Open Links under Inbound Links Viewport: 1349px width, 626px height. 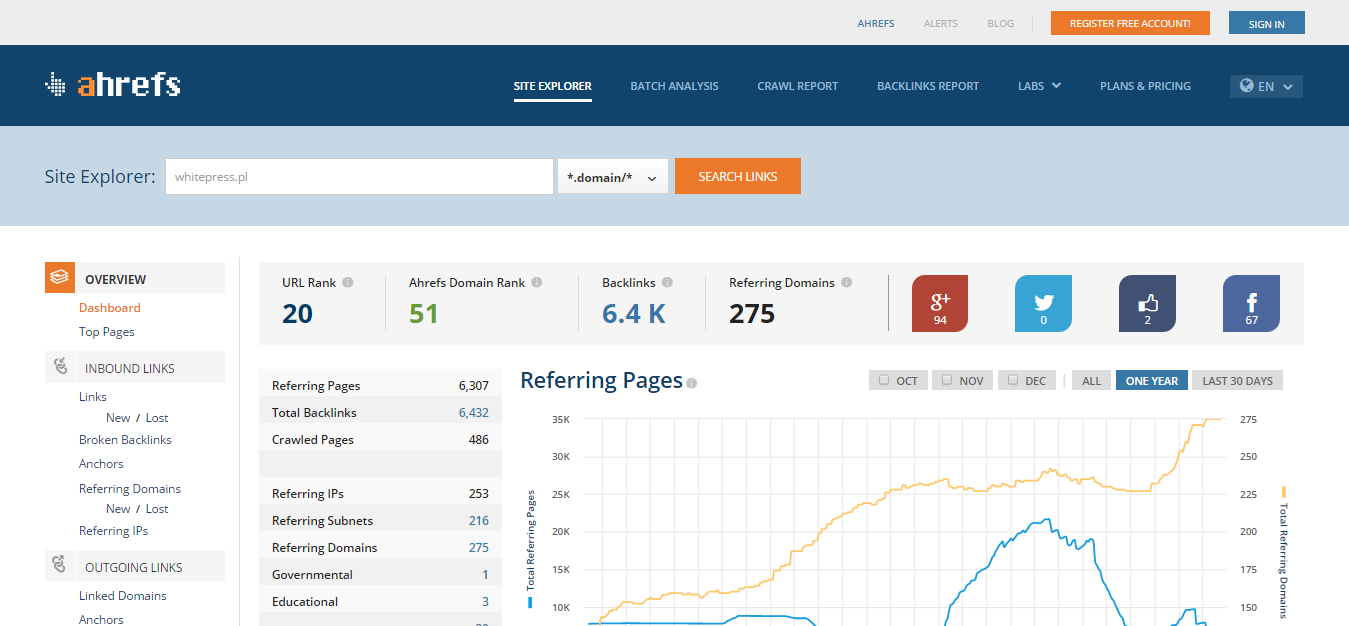(x=93, y=396)
